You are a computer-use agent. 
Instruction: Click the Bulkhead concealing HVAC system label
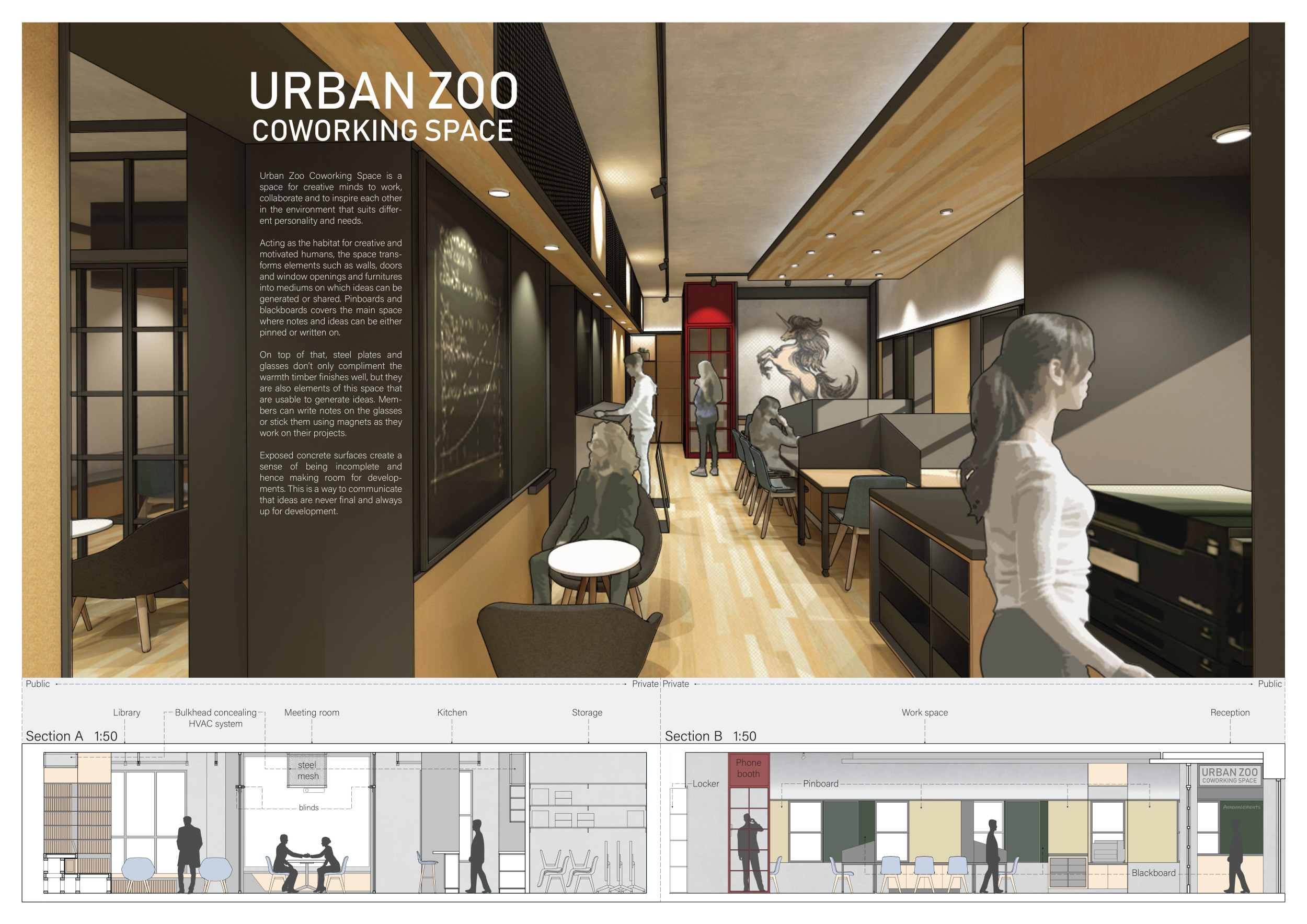pos(216,718)
